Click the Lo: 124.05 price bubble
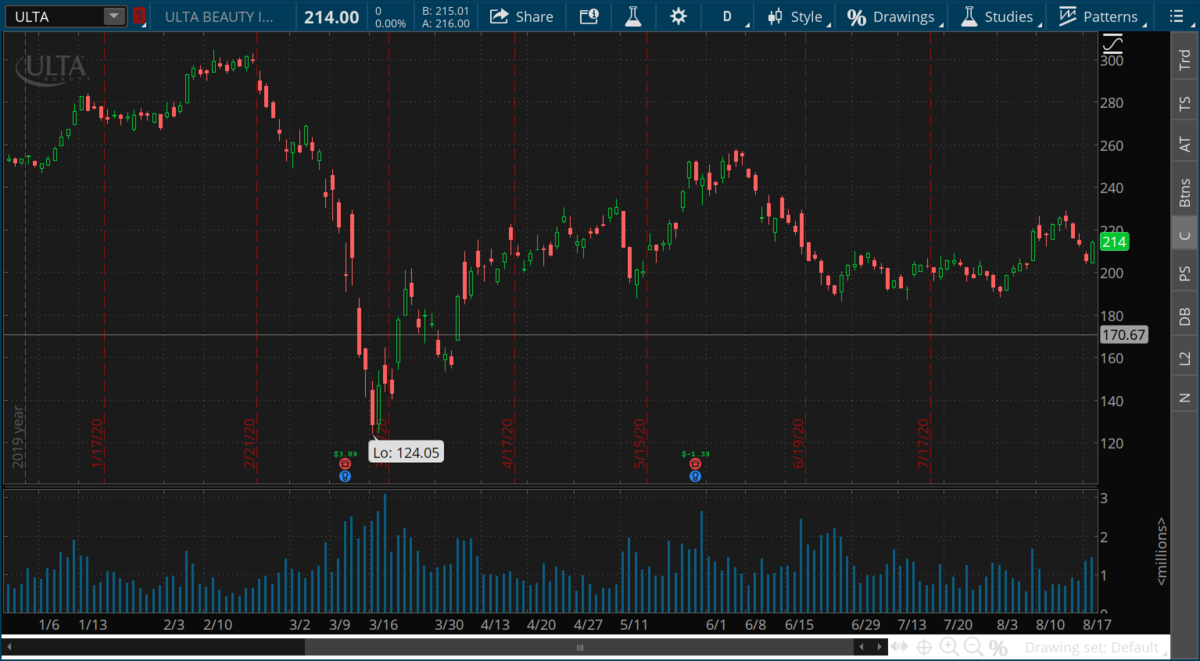This screenshot has height=661, width=1200. pos(406,452)
